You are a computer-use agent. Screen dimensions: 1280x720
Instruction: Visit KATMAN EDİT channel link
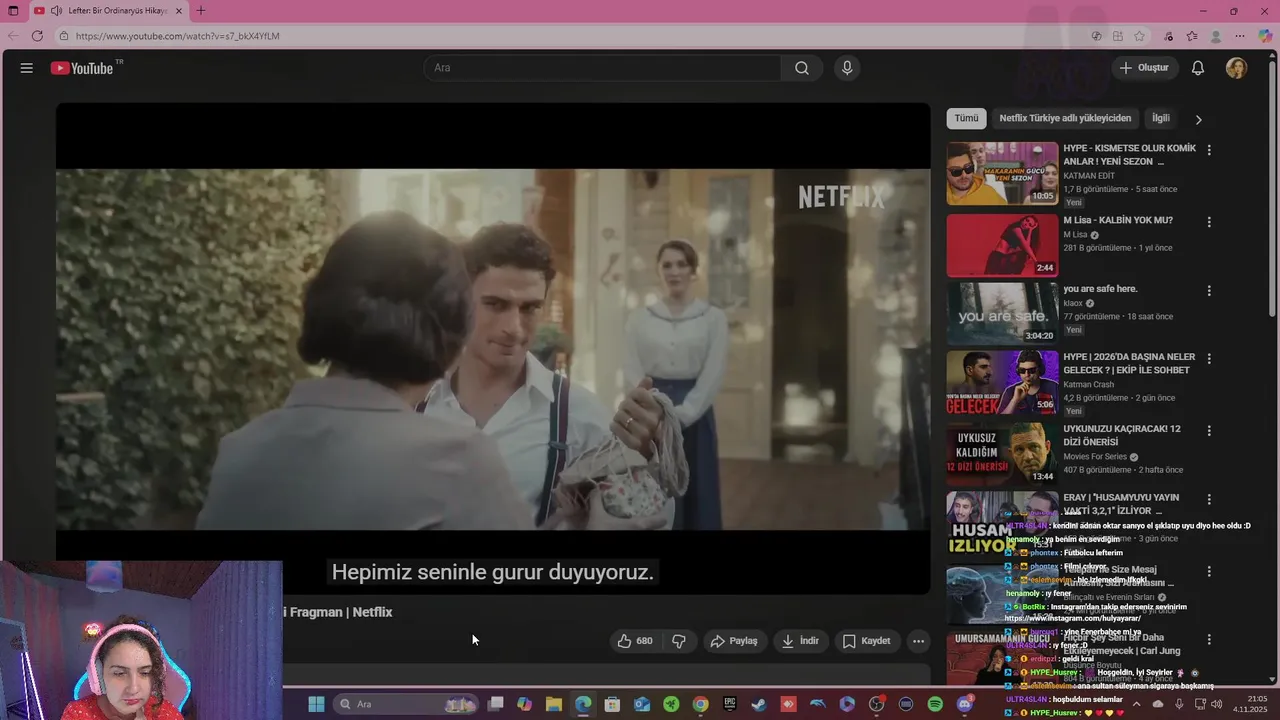[1089, 176]
